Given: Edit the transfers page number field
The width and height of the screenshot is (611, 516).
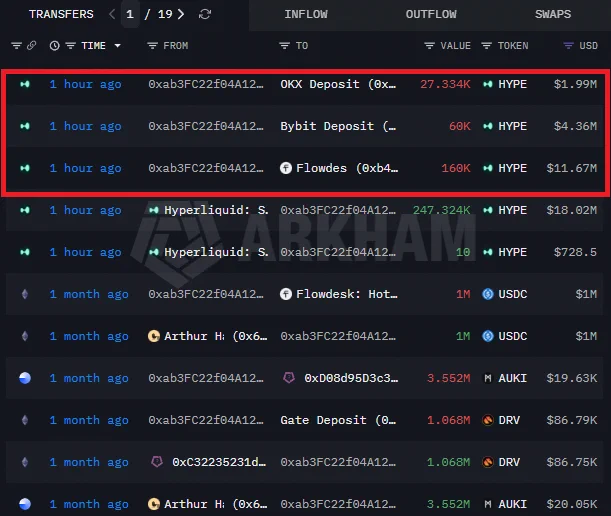Looking at the screenshot, I should point(130,14).
